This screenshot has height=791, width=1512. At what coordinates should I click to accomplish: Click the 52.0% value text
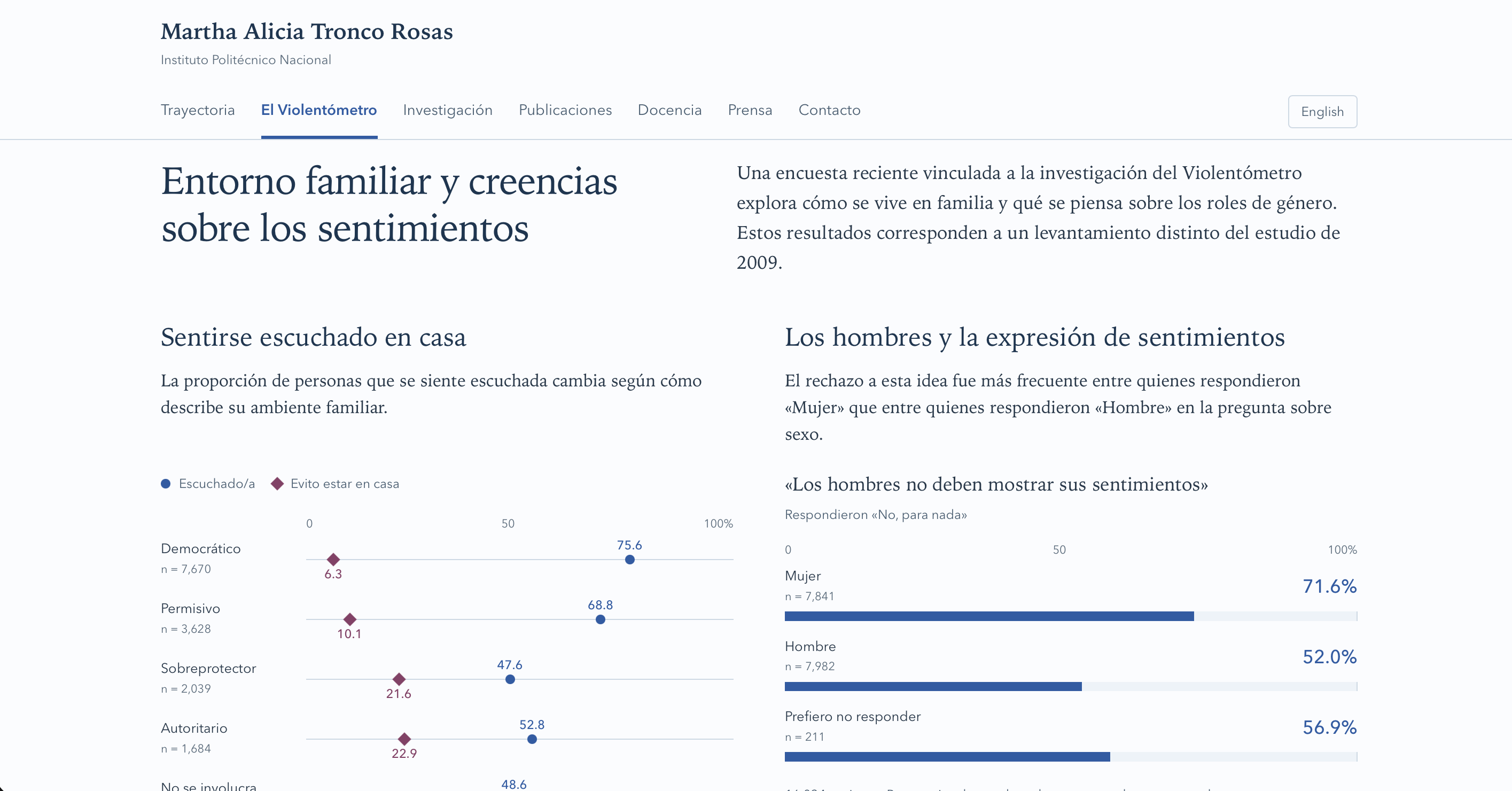[x=1329, y=656]
